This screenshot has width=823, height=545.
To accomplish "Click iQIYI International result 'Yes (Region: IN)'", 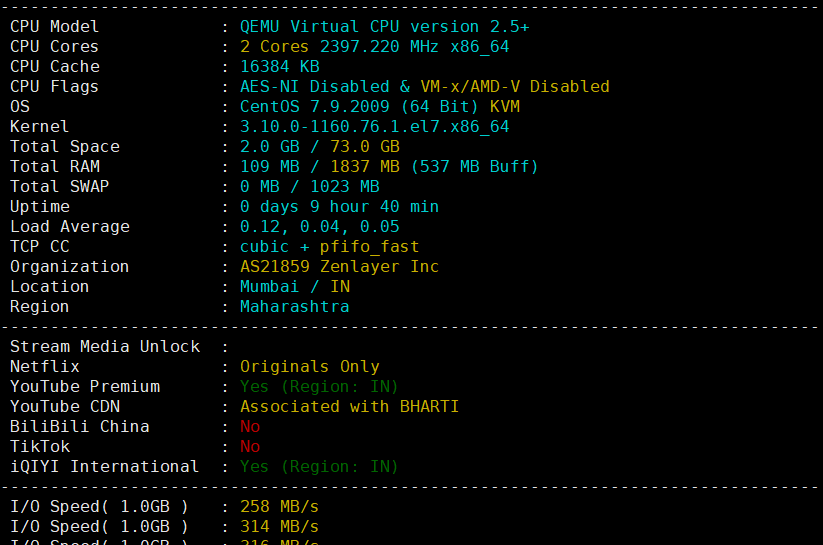I will pyautogui.click(x=319, y=466).
